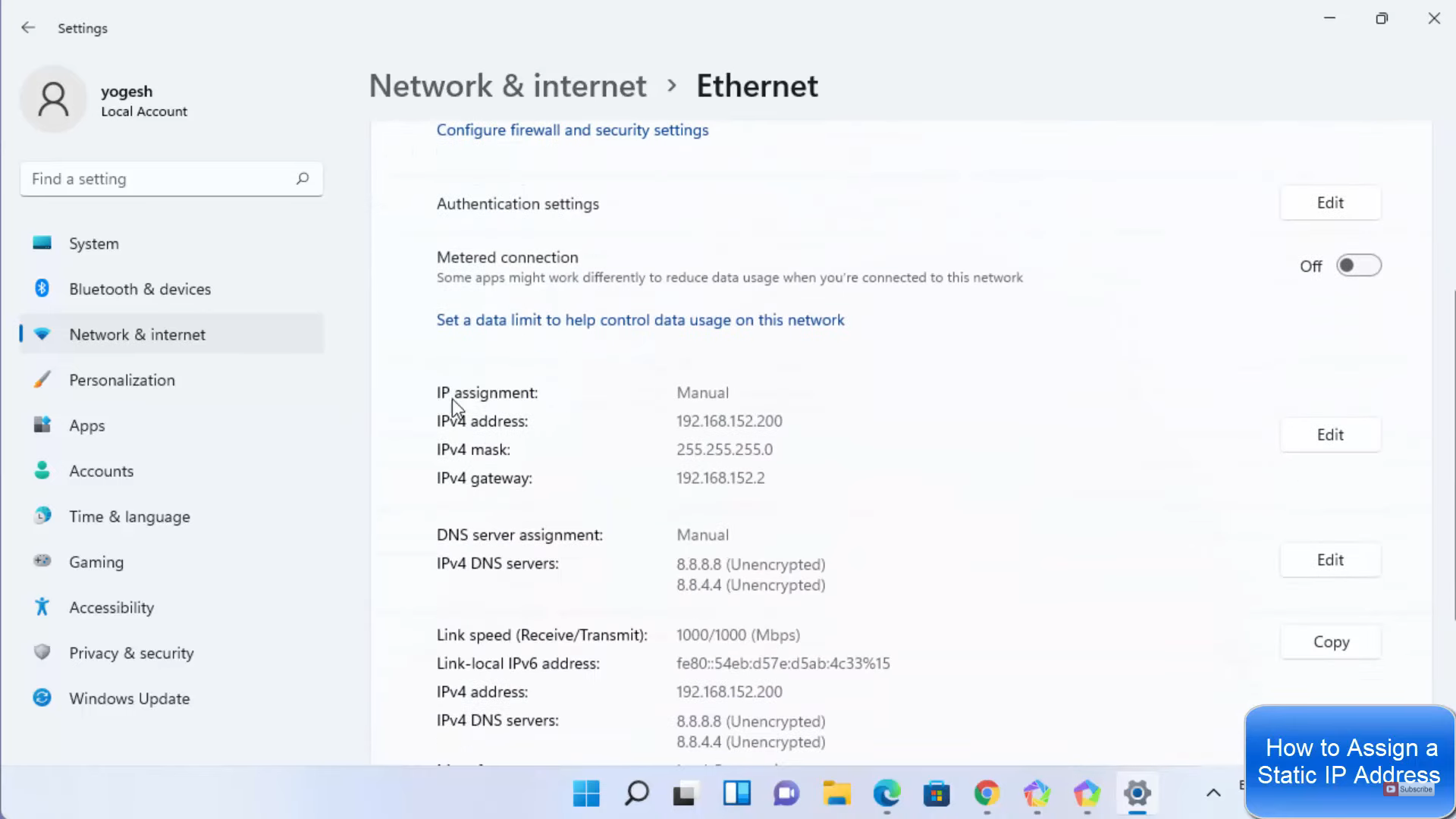Click the back arrow in Settings

click(28, 28)
